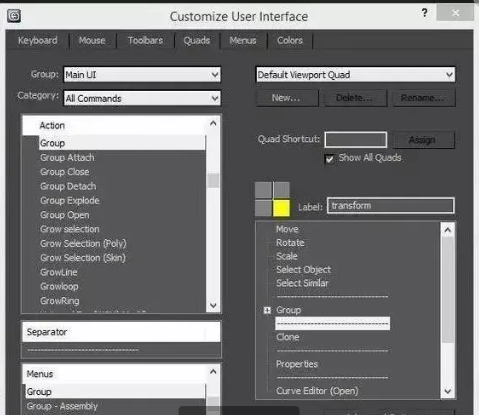This screenshot has height=415, width=479.
Task: Click the New... button
Action: [x=287, y=98]
